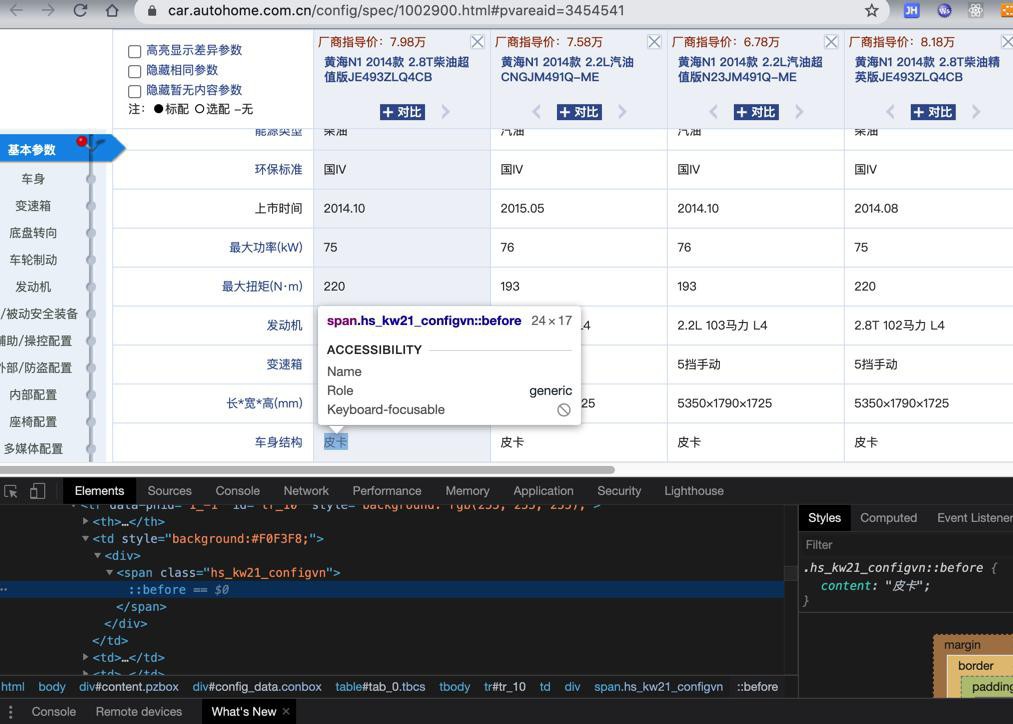Remove the 7.98万 car column with X
This screenshot has width=1013, height=724.
click(477, 42)
